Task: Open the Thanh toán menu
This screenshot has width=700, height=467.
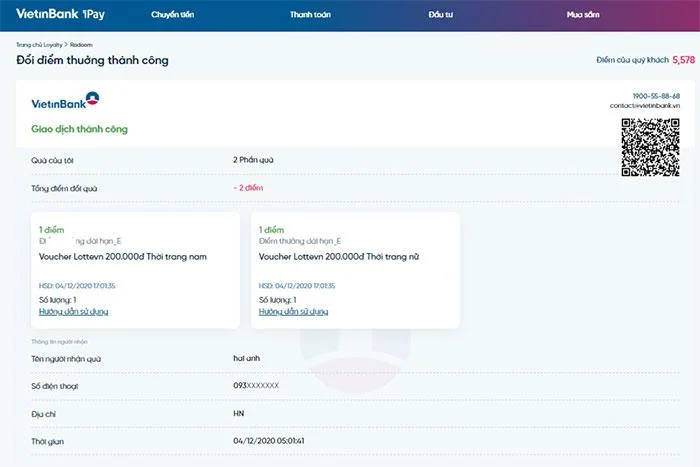Action: tap(310, 15)
